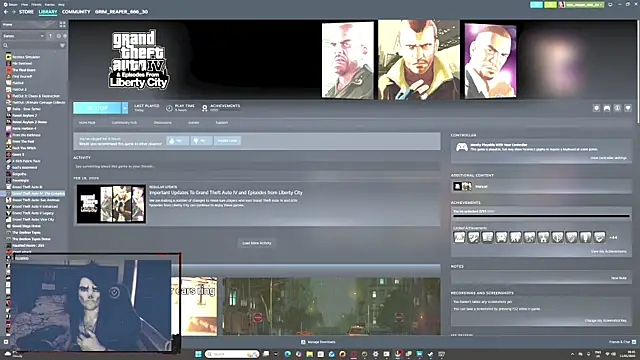Click the Maybe Later button
Screen dimensions: 640x360
(x=227, y=141)
